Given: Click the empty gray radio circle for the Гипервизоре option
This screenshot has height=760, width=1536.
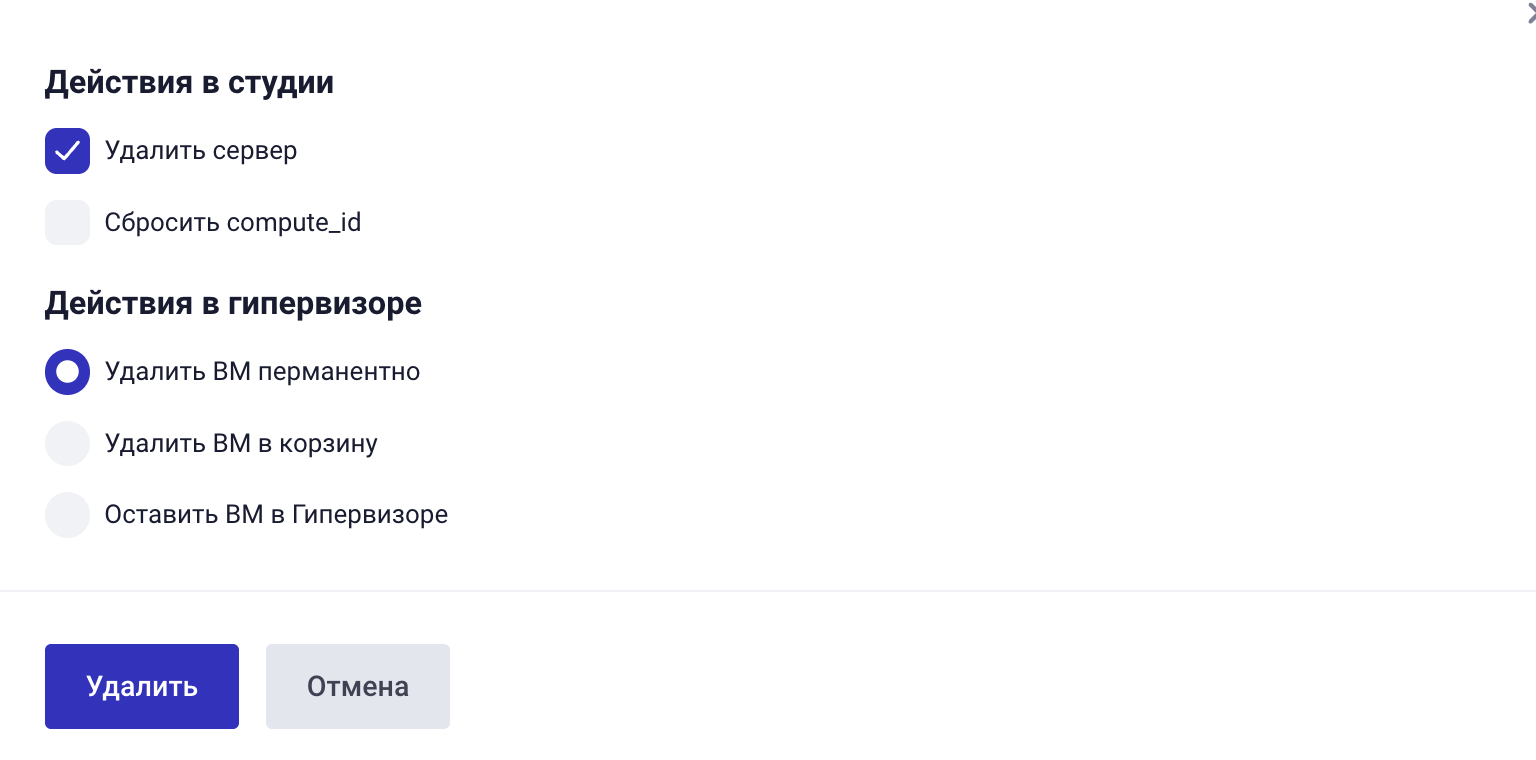Looking at the screenshot, I should tap(67, 515).
